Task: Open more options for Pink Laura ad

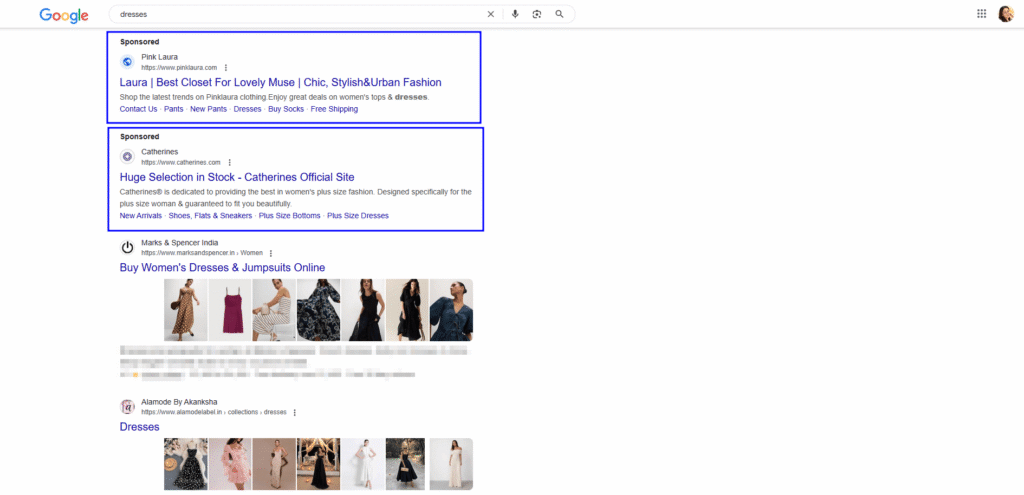Action: coord(226,68)
